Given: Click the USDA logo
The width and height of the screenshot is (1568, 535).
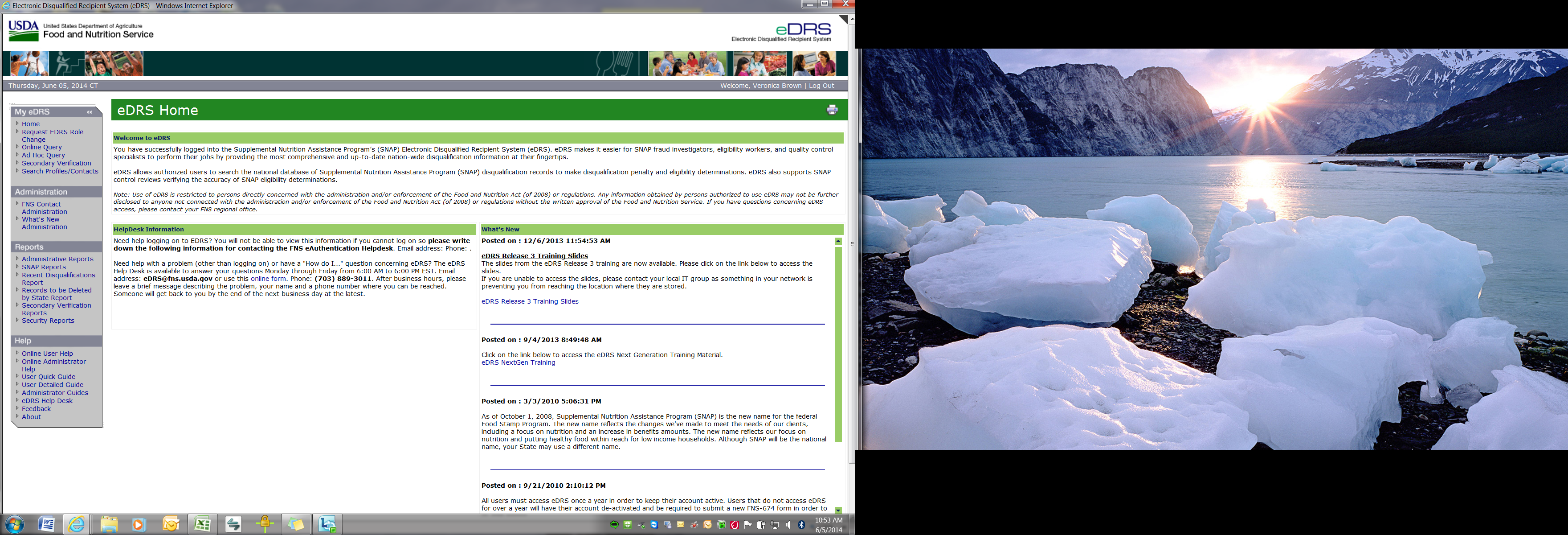Looking at the screenshot, I should [x=23, y=30].
